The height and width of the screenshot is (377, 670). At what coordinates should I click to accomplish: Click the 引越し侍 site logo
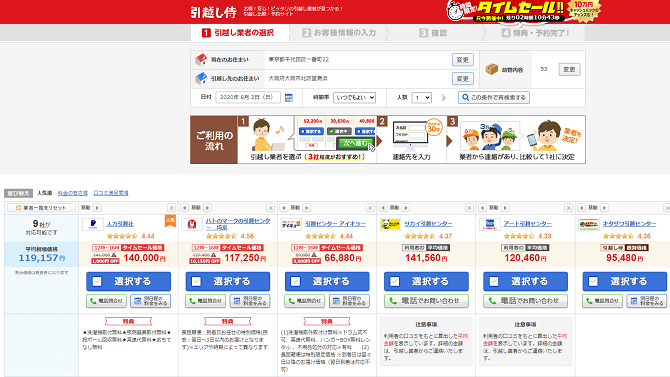[213, 12]
